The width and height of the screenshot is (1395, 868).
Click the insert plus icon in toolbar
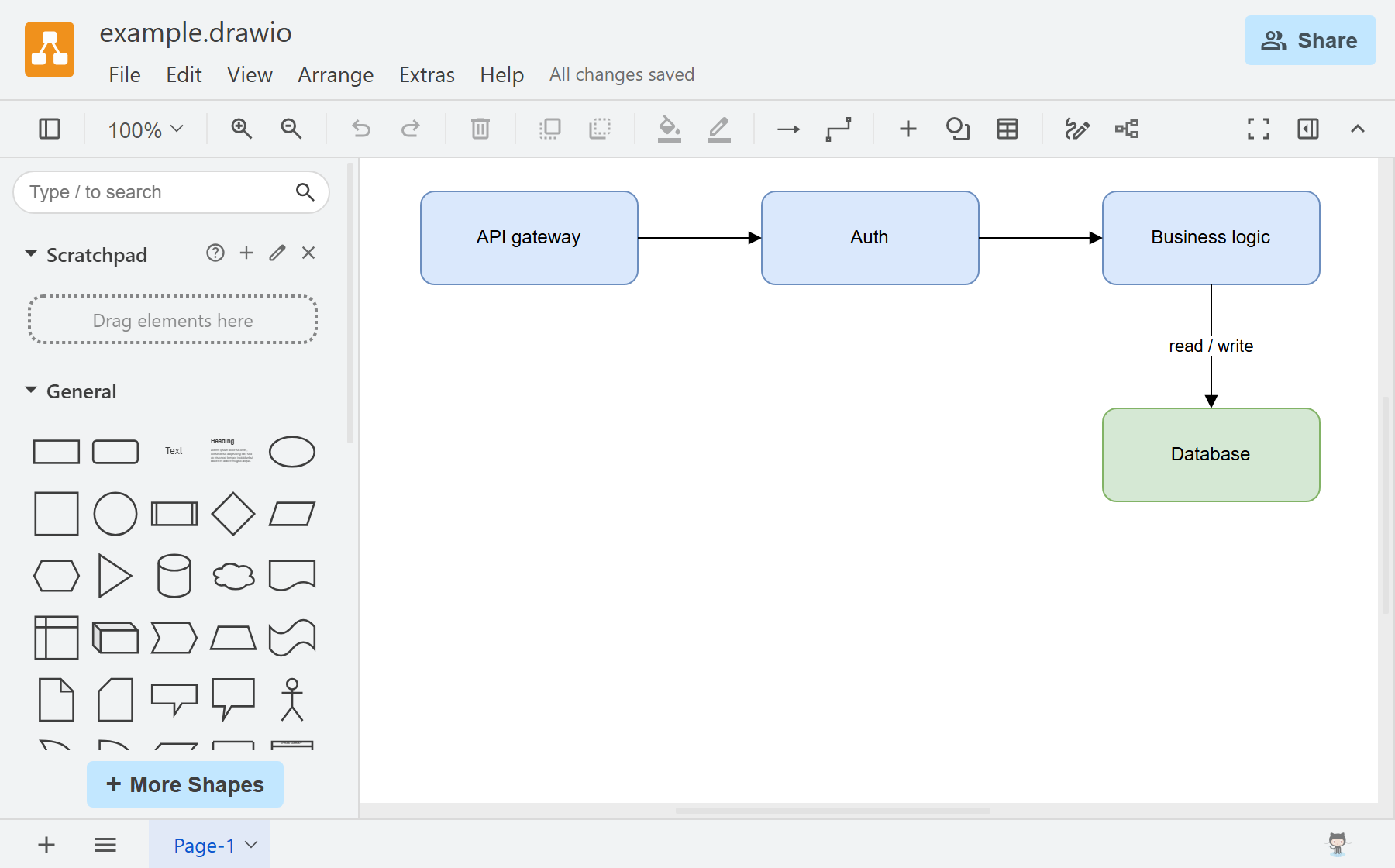click(908, 129)
